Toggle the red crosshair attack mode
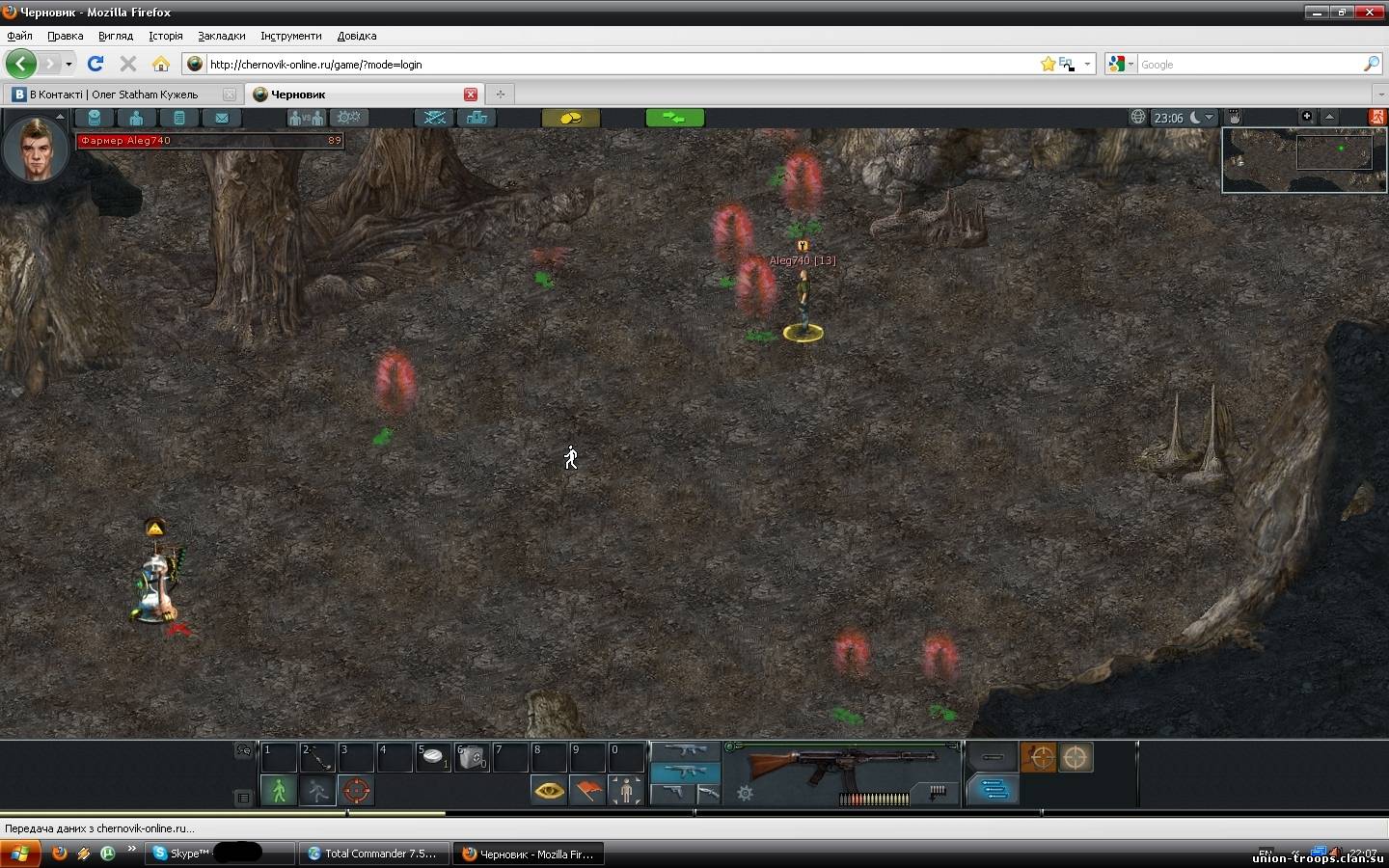Screen dimensions: 1389x868 click(356, 791)
